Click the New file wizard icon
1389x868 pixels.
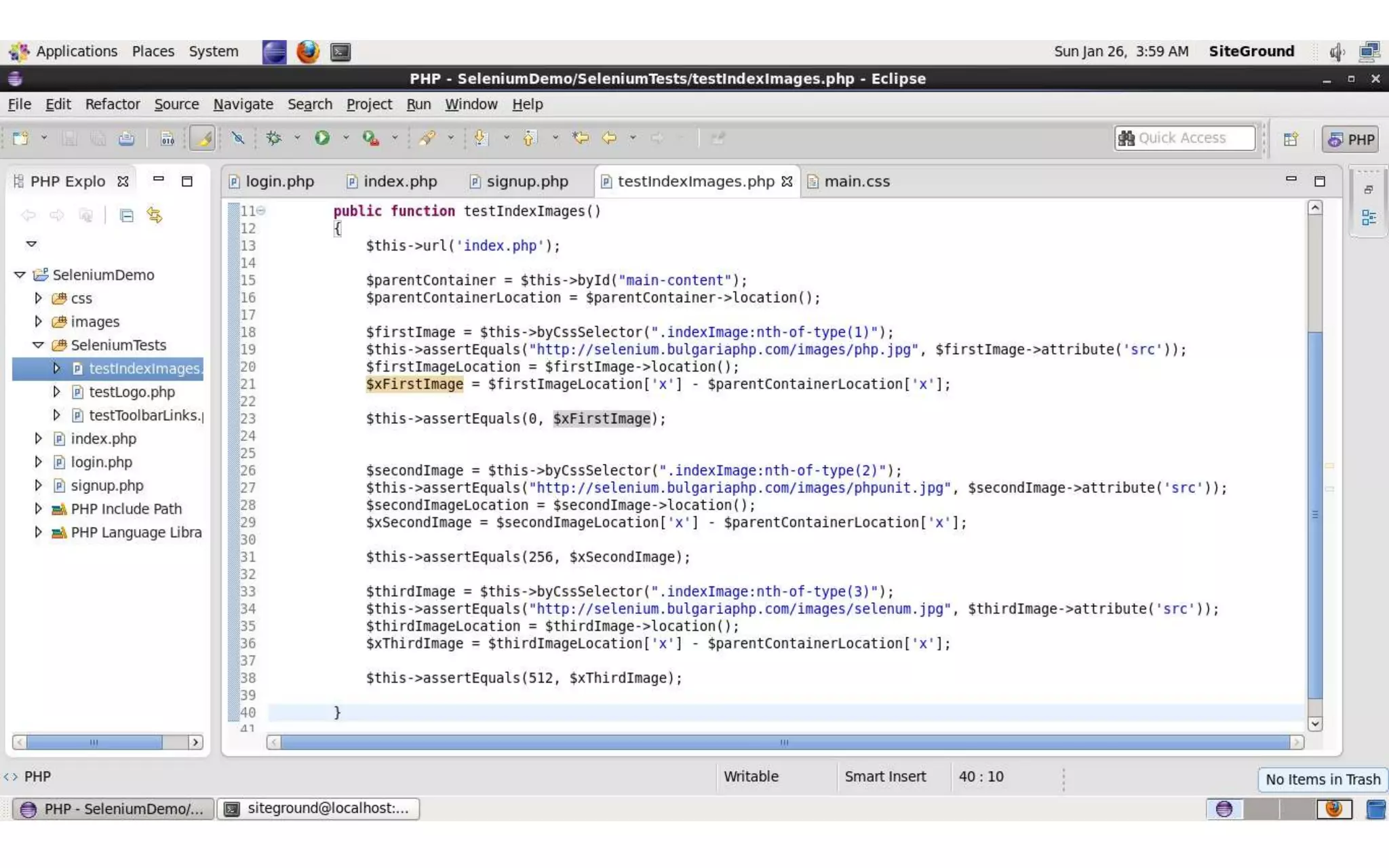tap(20, 138)
